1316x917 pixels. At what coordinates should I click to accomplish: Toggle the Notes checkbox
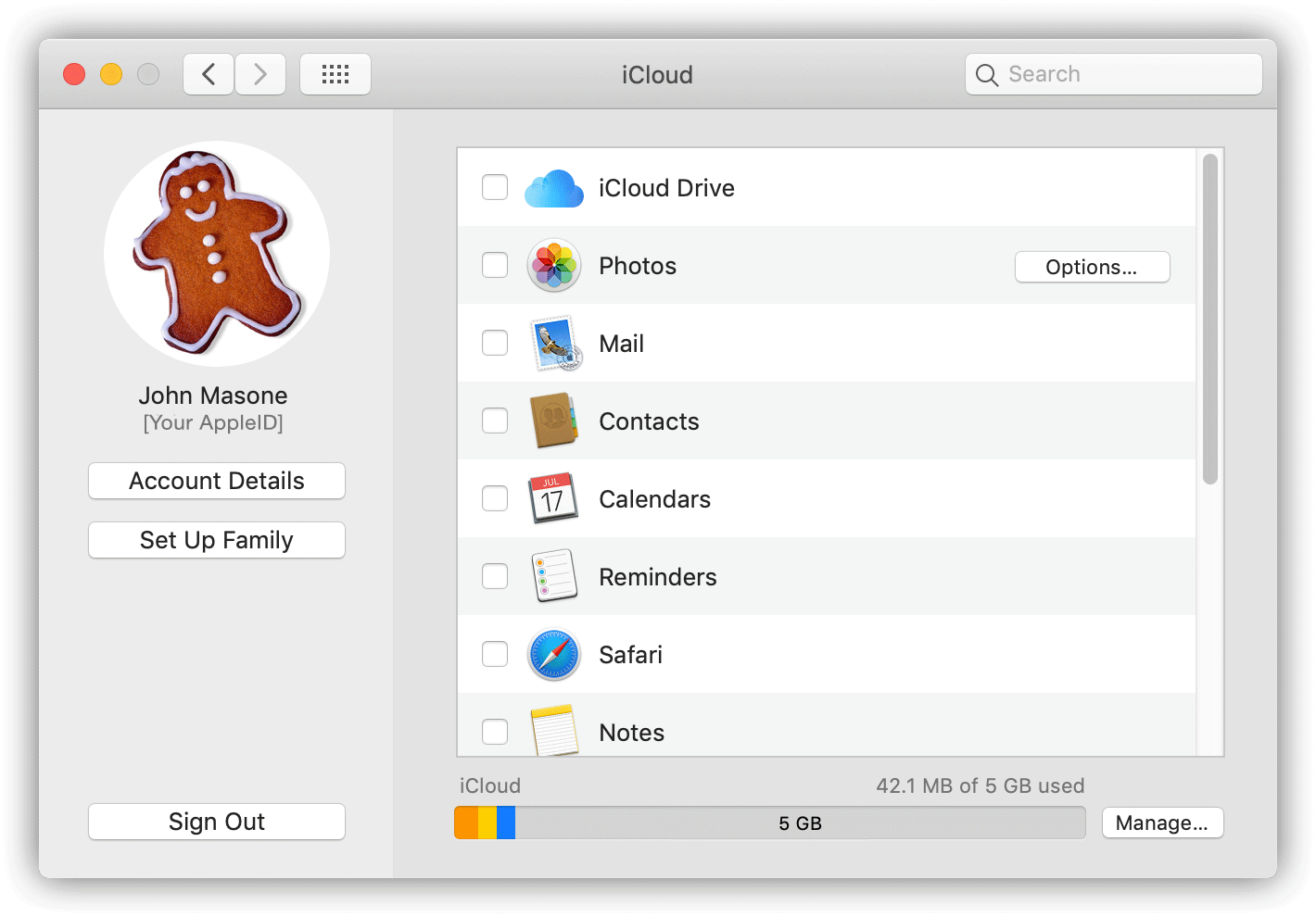495,732
